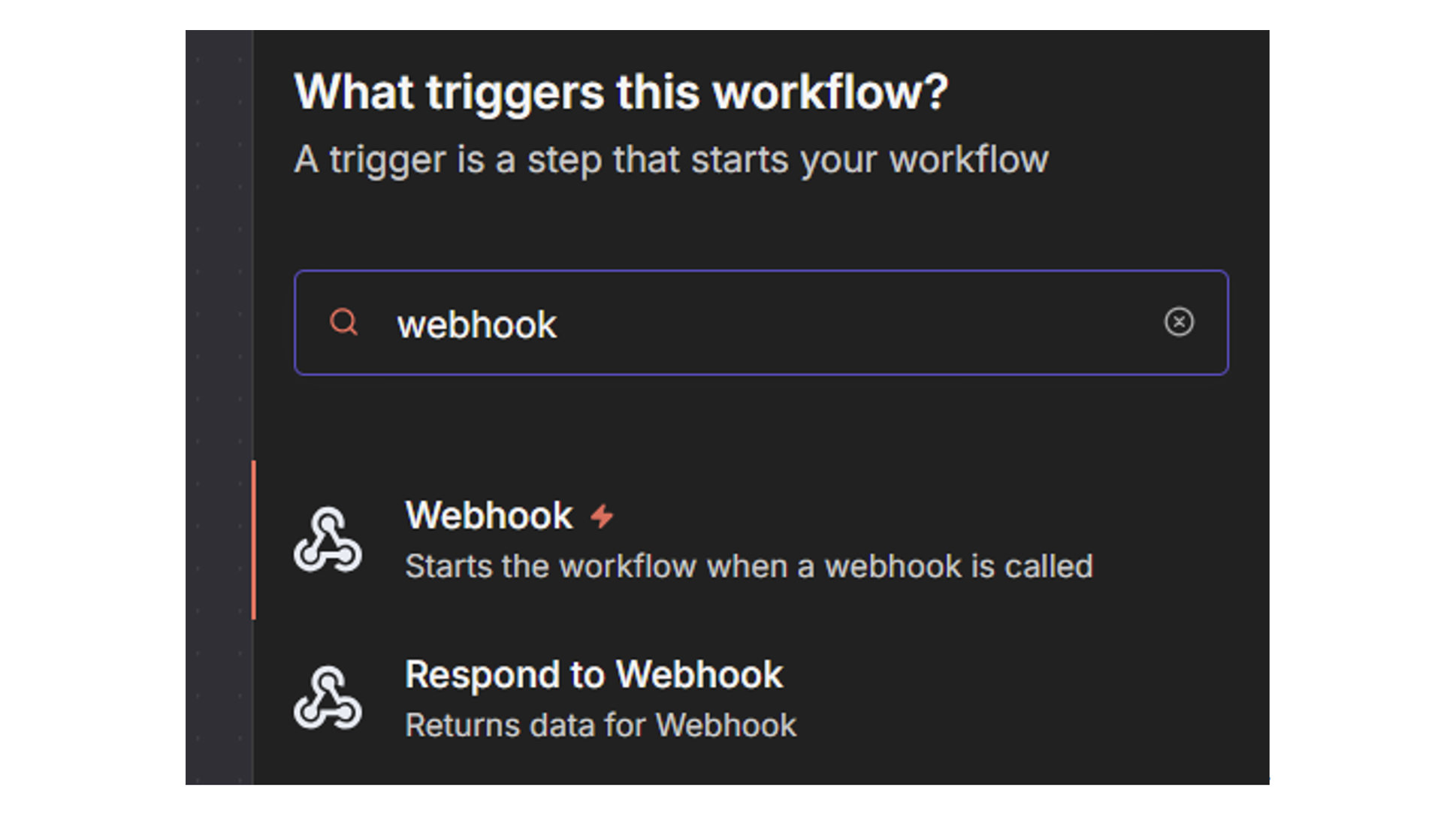This screenshot has width=1456, height=817.
Task: Click the red highlight bar beside Webhook
Action: [254, 540]
